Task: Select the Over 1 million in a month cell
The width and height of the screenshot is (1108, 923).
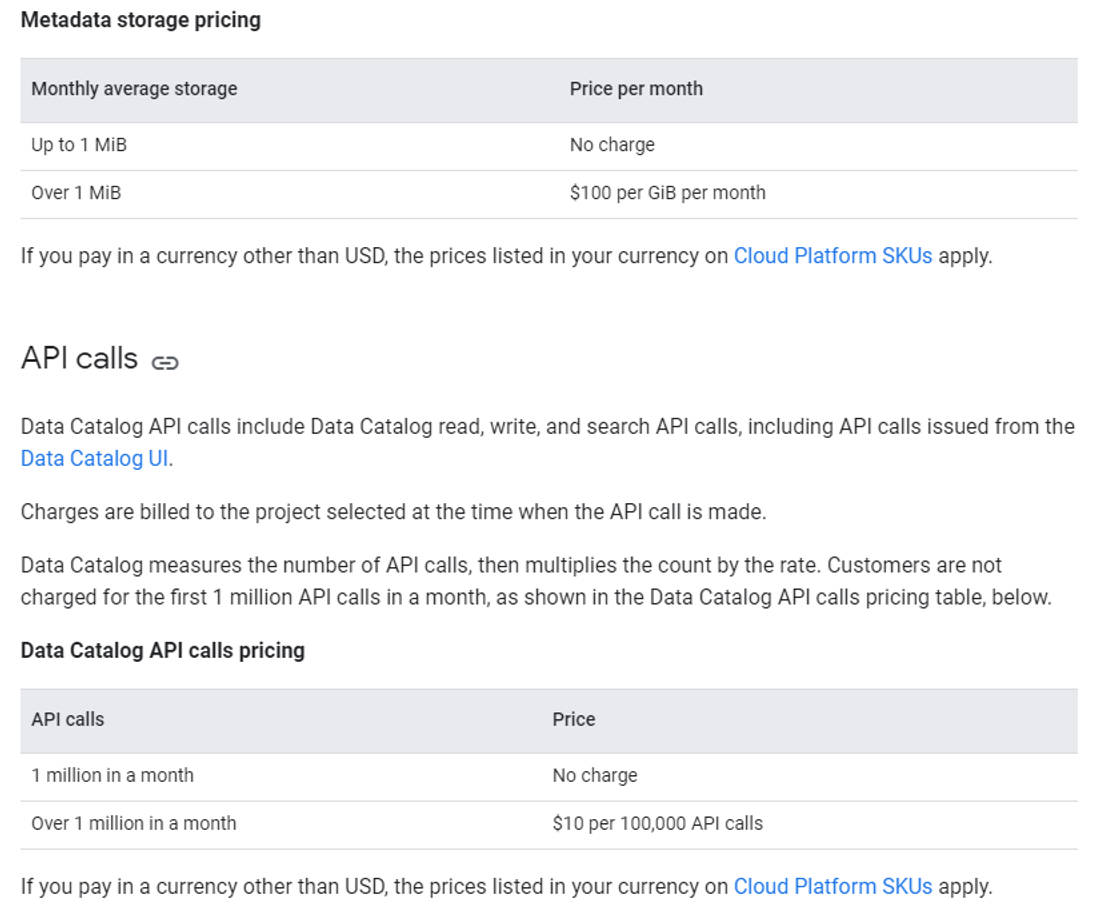Action: coord(134,824)
